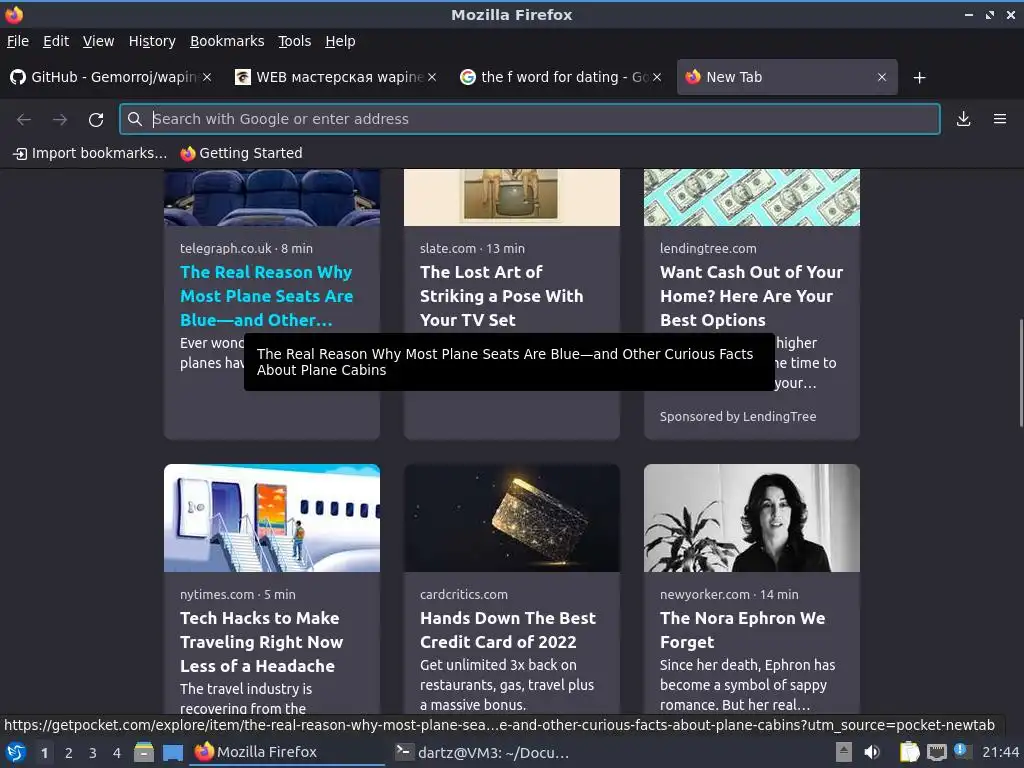Screen dimensions: 1024x768
Task: Open 'Tech Hacks to Make Traveling' article
Action: 261,642
